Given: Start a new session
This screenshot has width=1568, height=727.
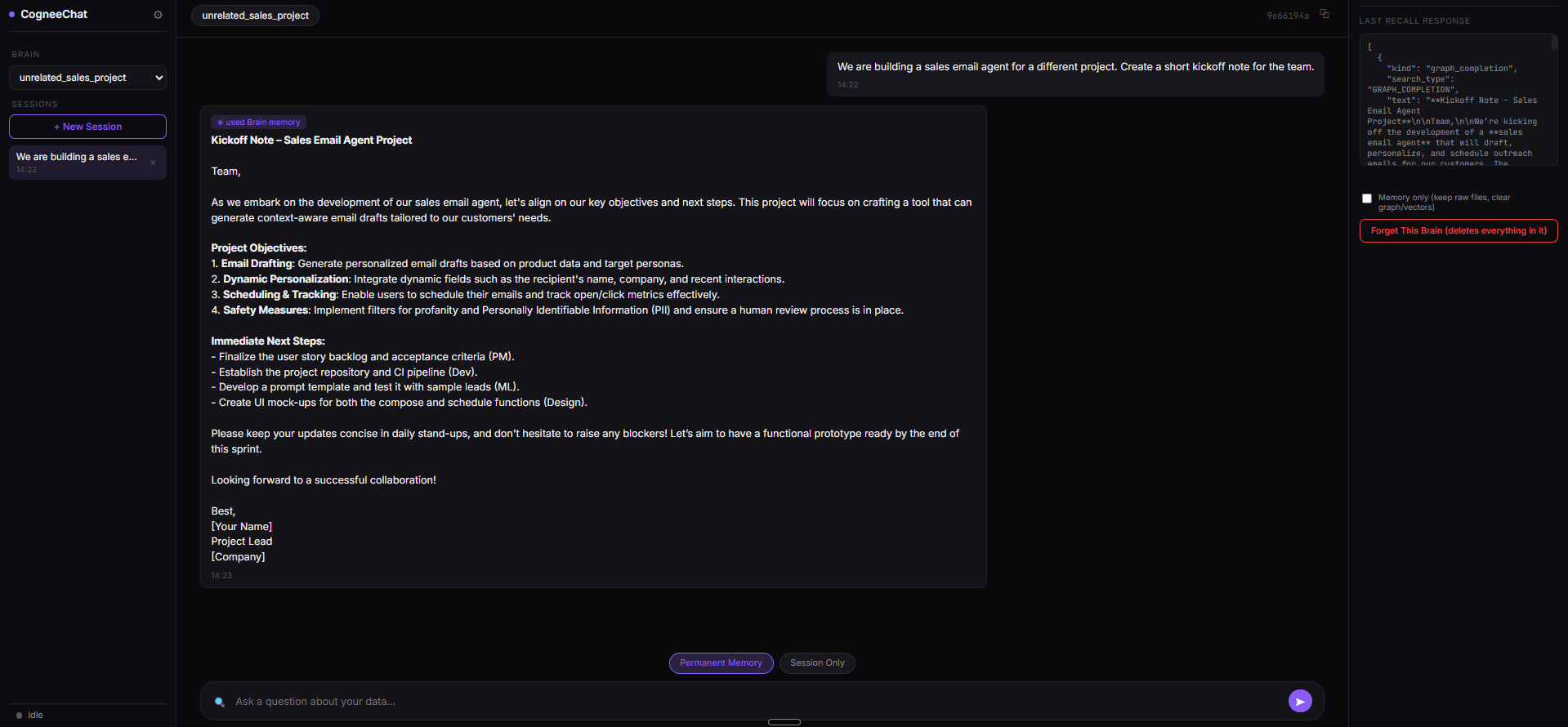Looking at the screenshot, I should pos(87,127).
